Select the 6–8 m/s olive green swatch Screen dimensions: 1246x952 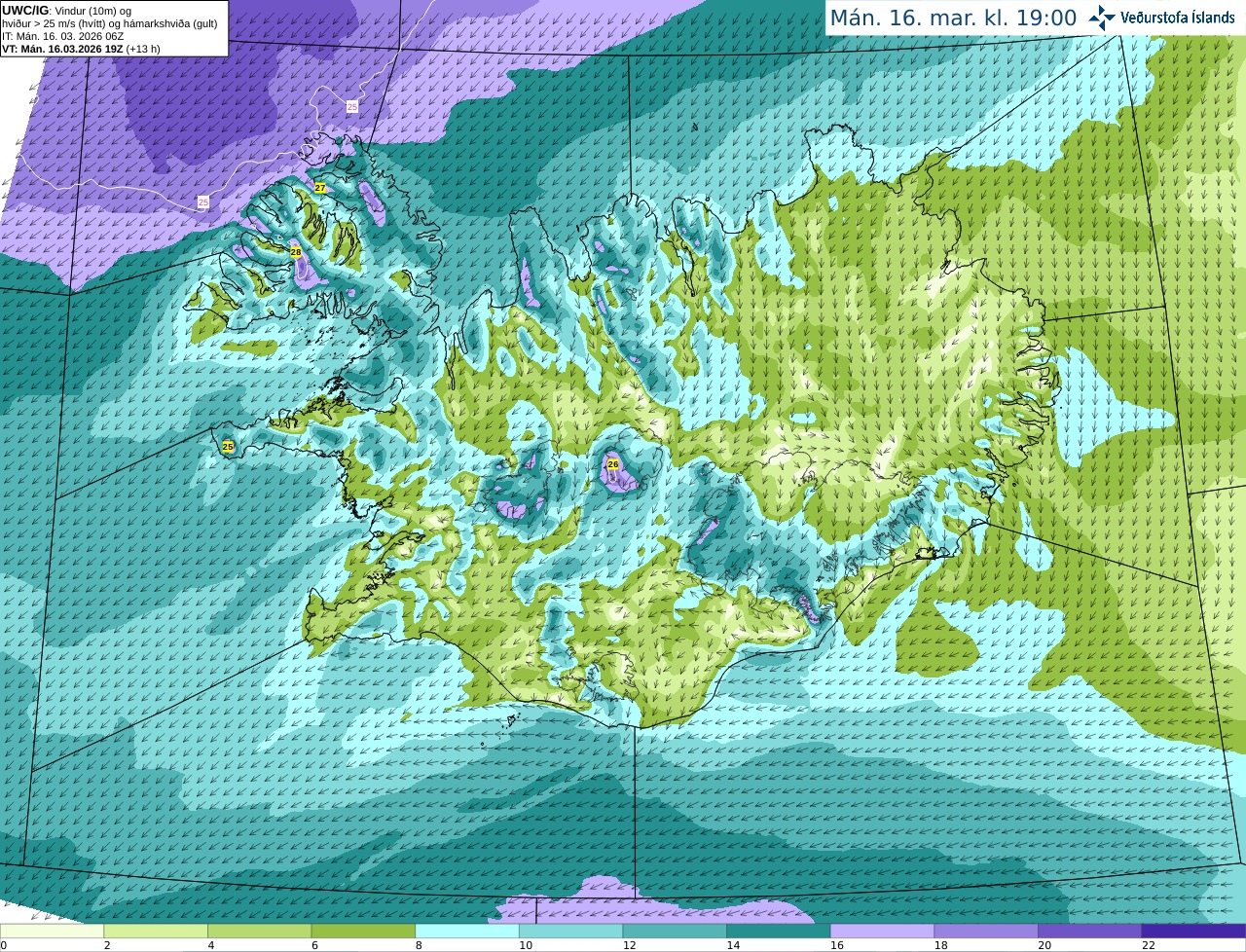coord(363,932)
